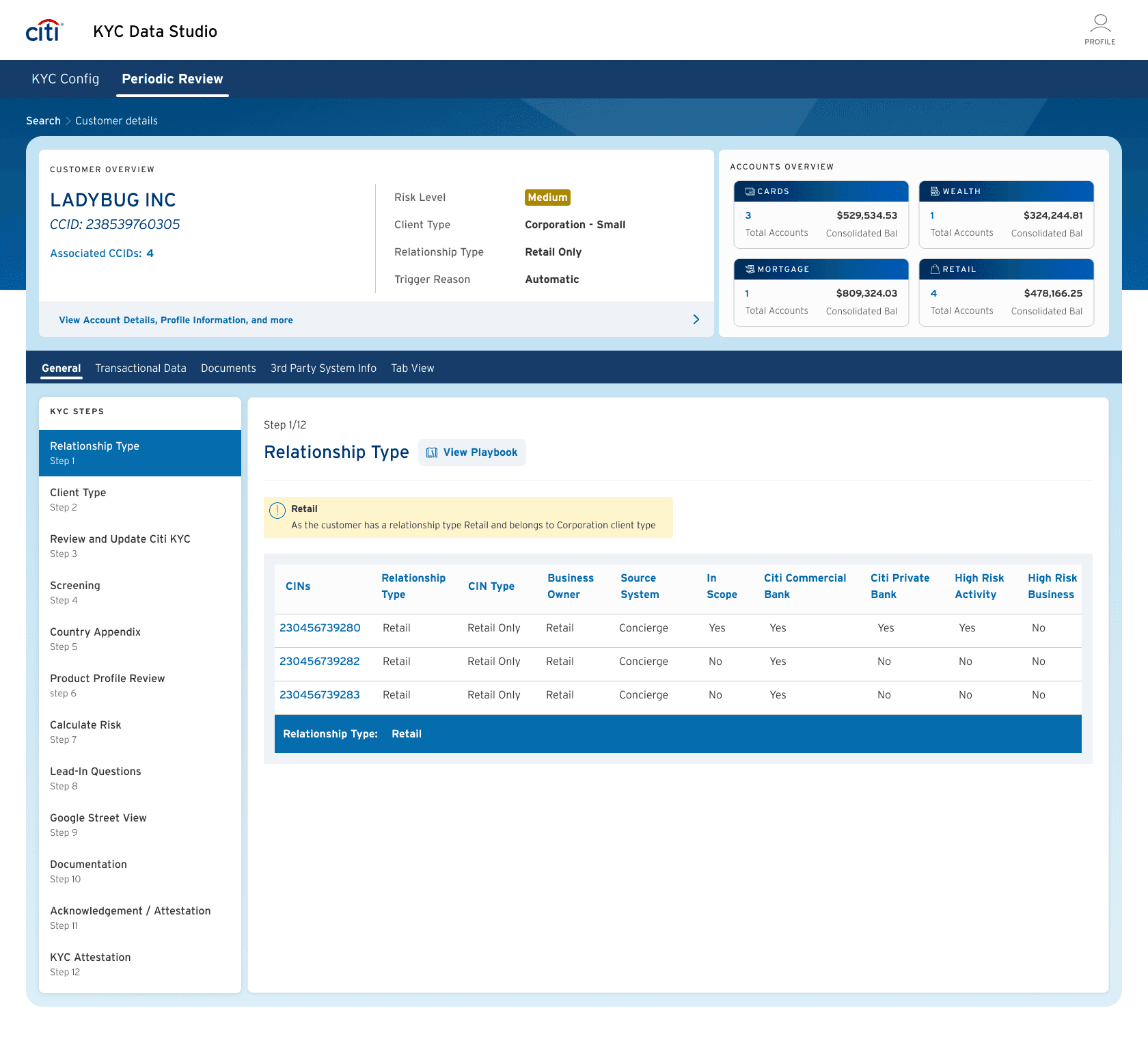This screenshot has height=1045, width=1148.
Task: Select Country Appendix step 5
Action: coord(140,639)
